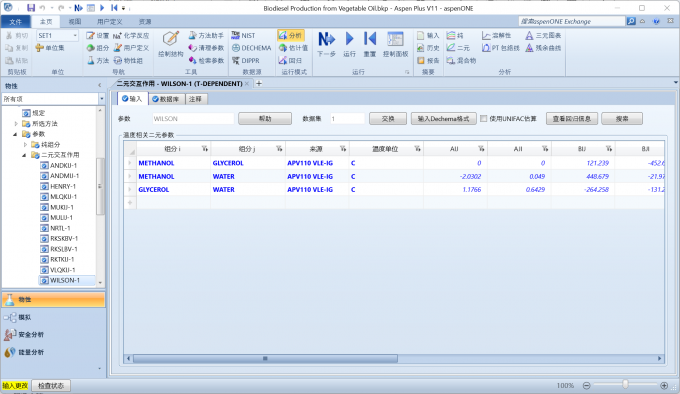
Task: Open PT 包络线 envelope analysis
Action: tap(500, 48)
